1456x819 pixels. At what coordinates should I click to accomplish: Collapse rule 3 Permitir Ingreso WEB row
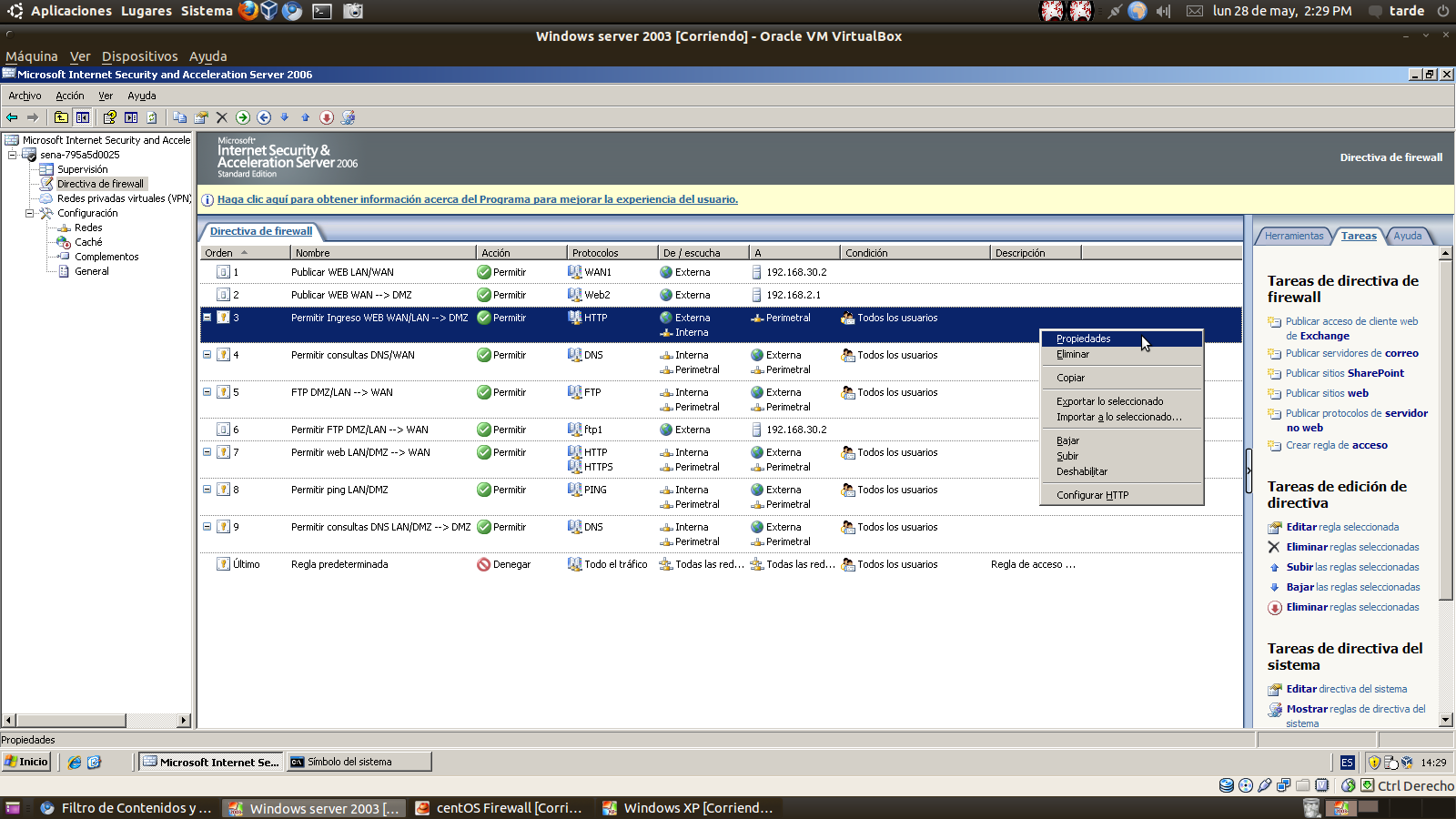[207, 318]
